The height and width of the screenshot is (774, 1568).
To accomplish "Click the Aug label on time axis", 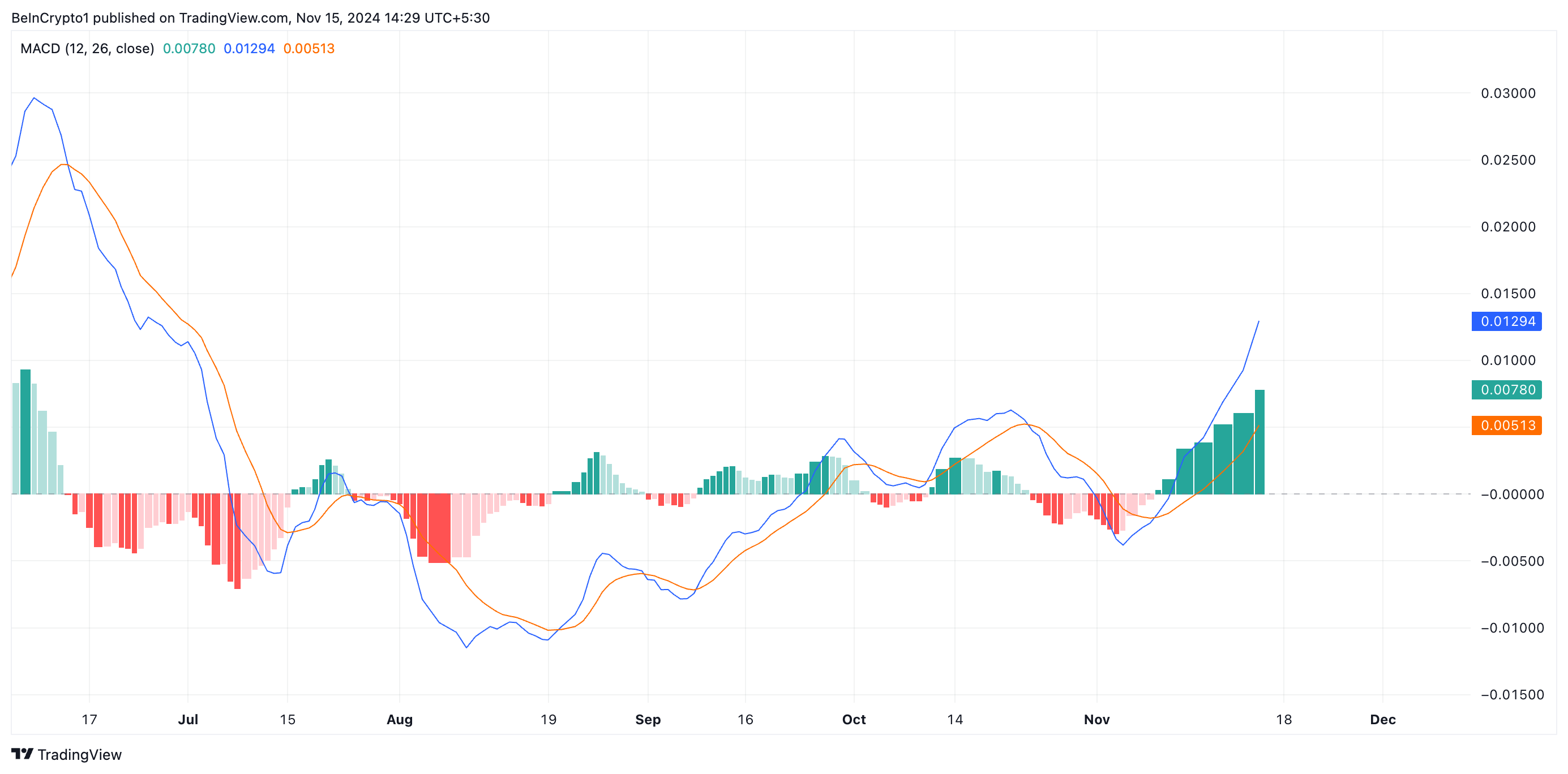I will coord(399,719).
